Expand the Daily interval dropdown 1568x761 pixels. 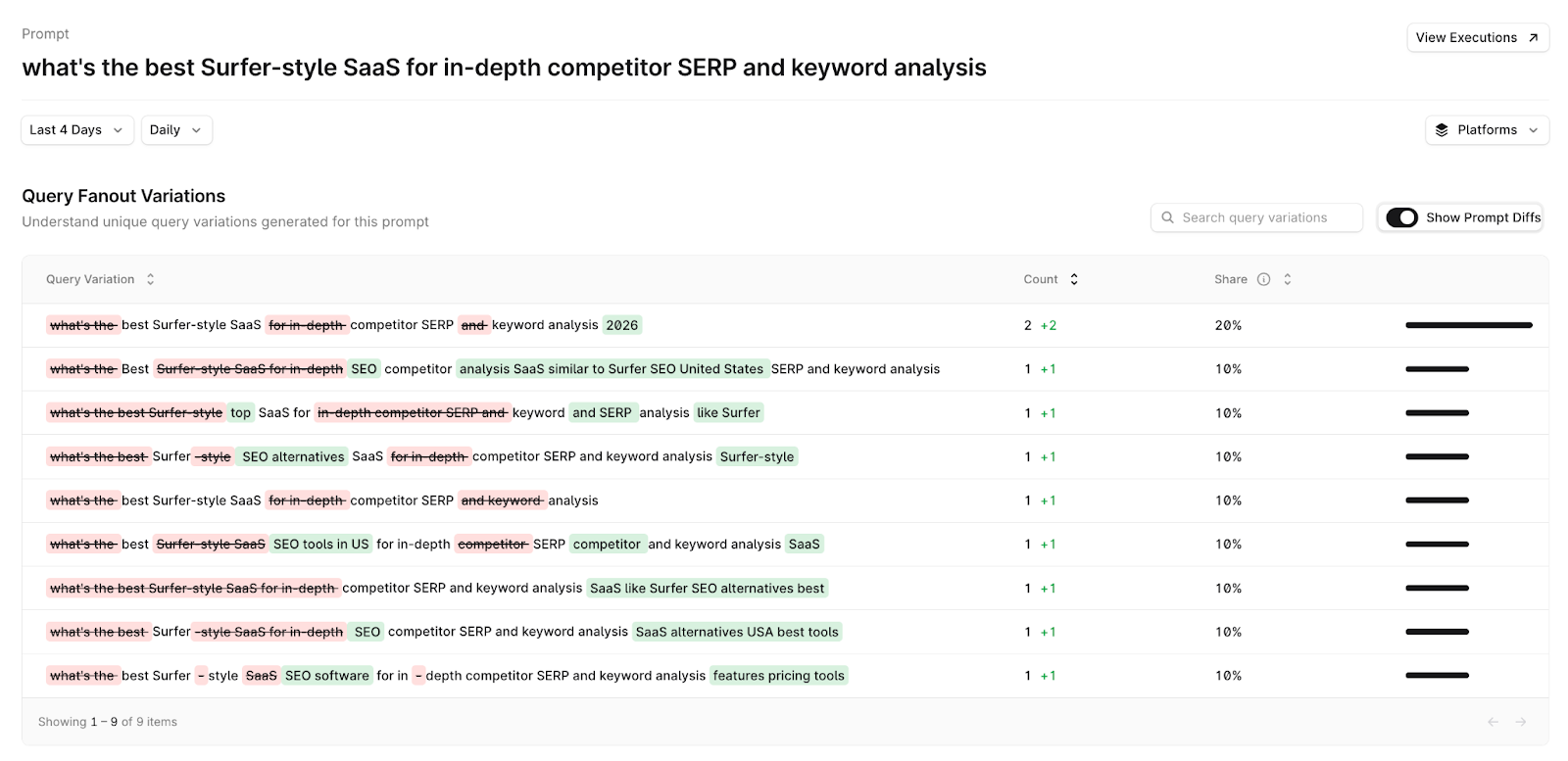[x=176, y=130]
